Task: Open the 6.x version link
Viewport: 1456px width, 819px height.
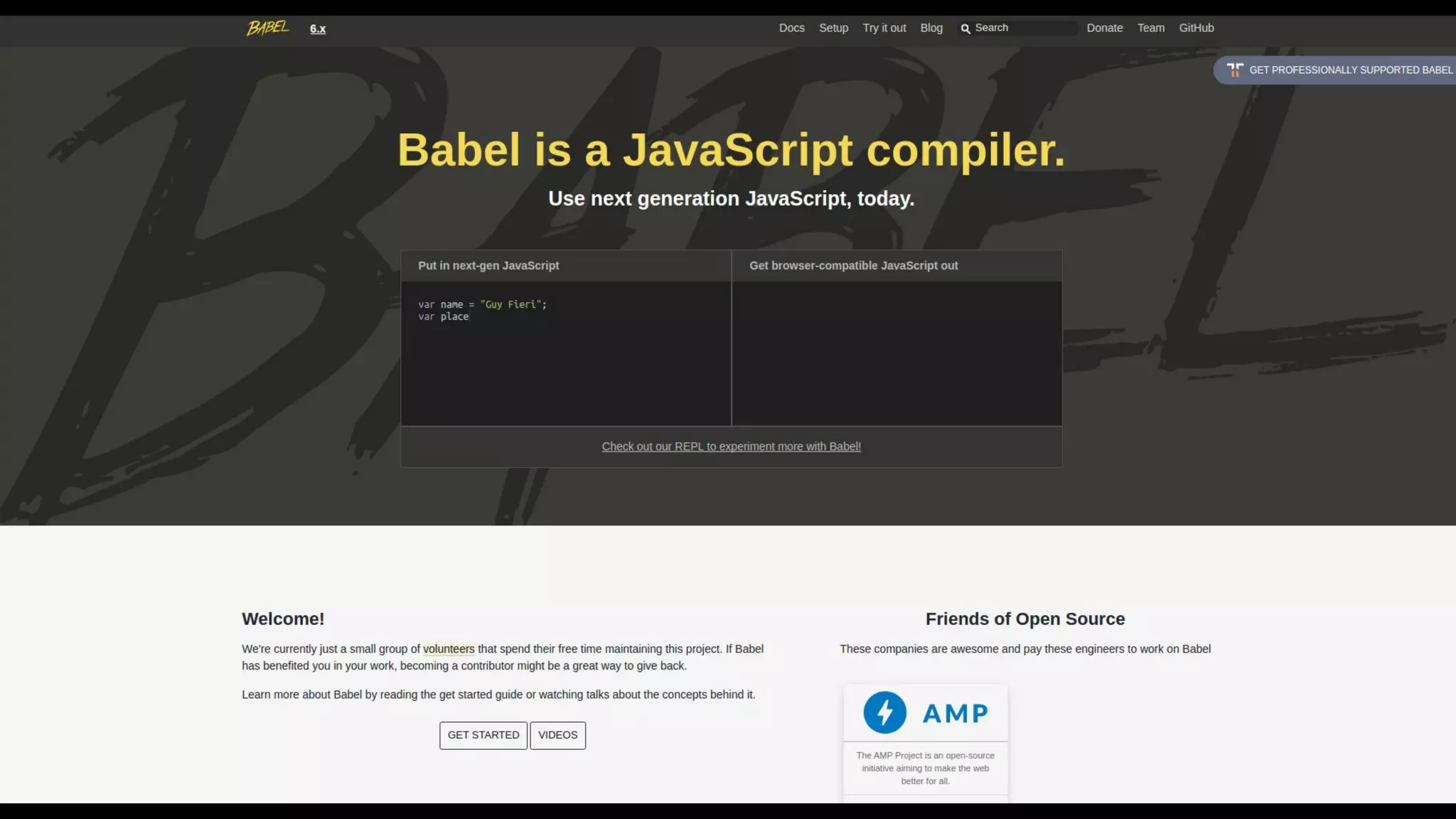Action: click(318, 29)
